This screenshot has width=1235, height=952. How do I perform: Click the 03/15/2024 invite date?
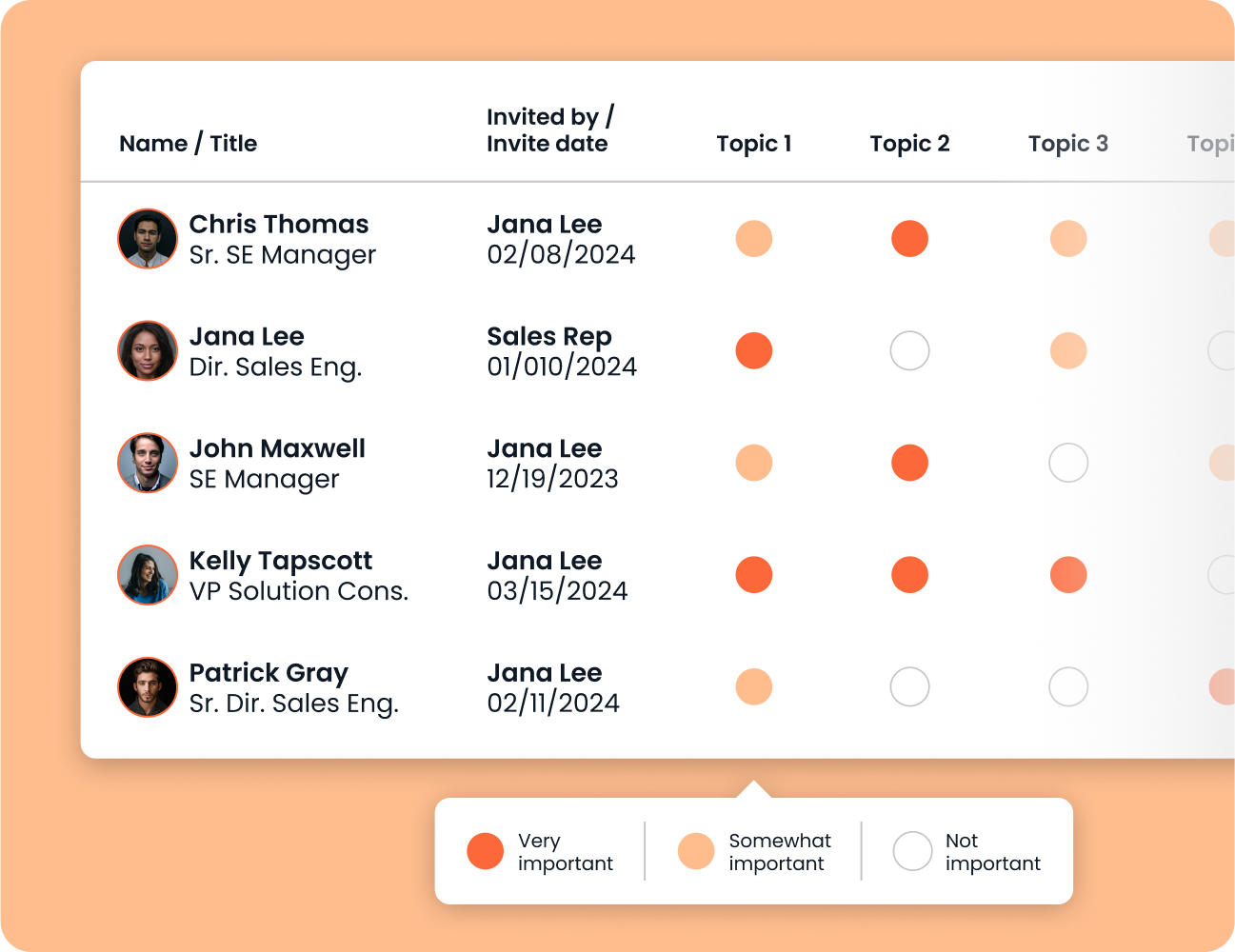pyautogui.click(x=557, y=591)
